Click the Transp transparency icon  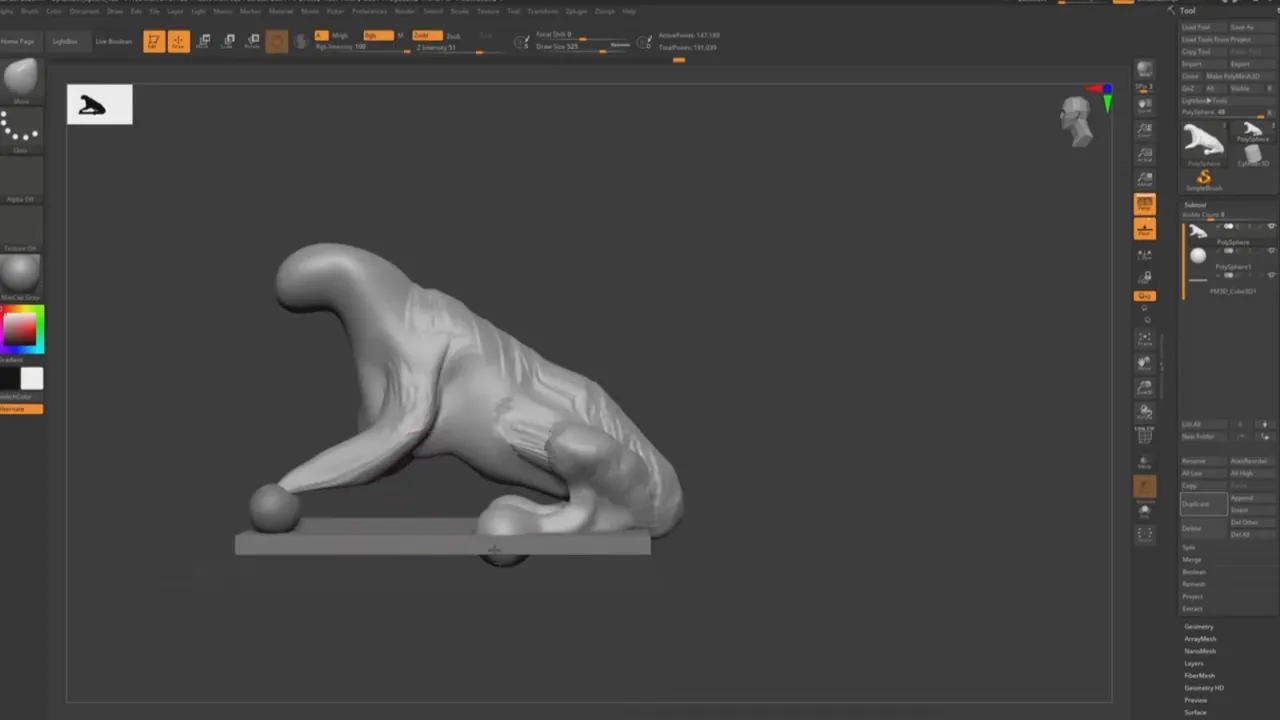(x=1145, y=462)
